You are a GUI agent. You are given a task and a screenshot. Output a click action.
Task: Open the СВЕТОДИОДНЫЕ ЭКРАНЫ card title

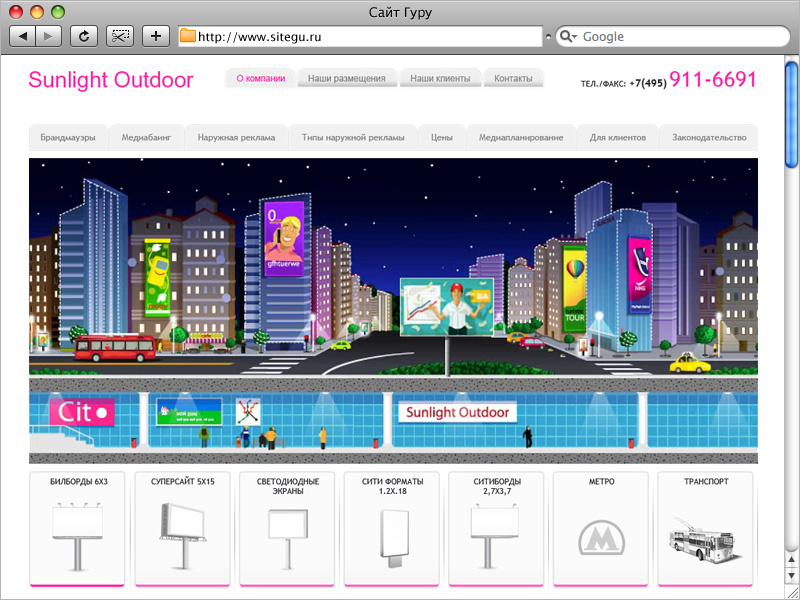tap(288, 486)
